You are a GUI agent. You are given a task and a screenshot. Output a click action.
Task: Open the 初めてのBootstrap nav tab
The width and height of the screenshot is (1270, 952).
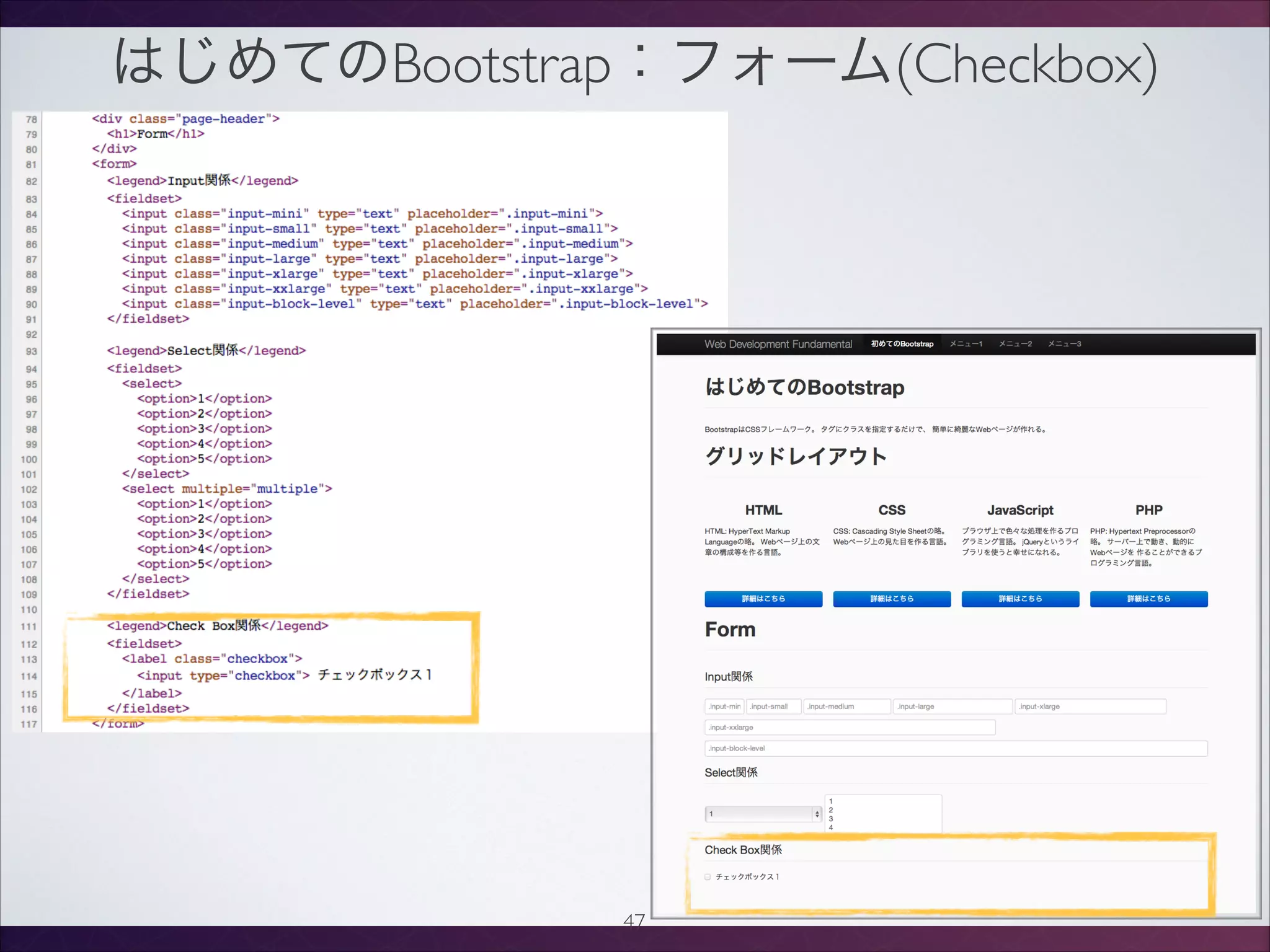[902, 344]
